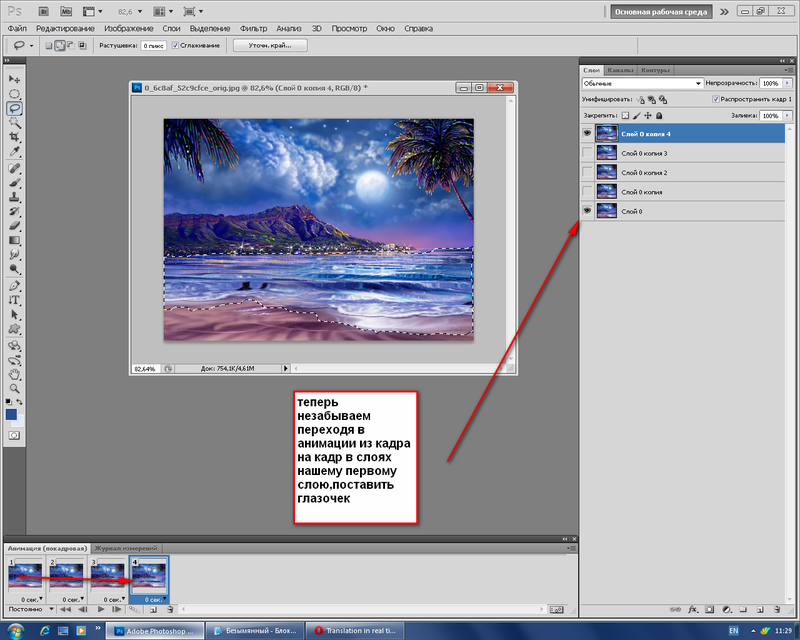Select the Lasso tool in the toolbox
Image resolution: width=800 pixels, height=640 pixels.
14,108
